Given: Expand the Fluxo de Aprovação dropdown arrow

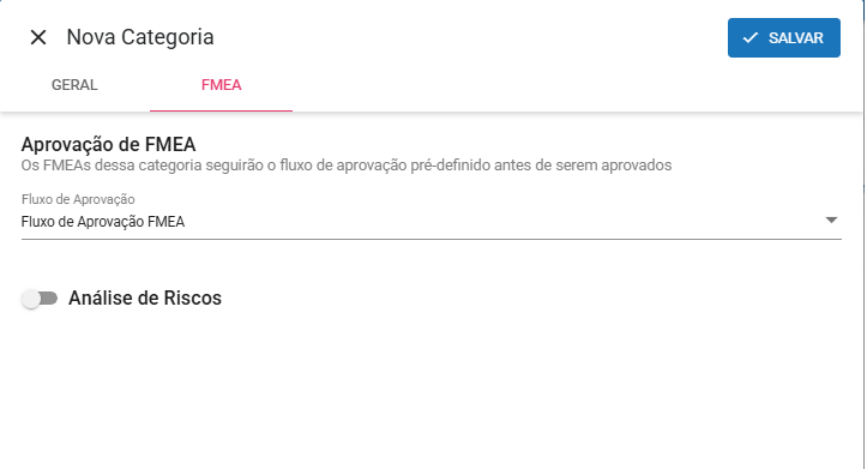Looking at the screenshot, I should point(831,221).
